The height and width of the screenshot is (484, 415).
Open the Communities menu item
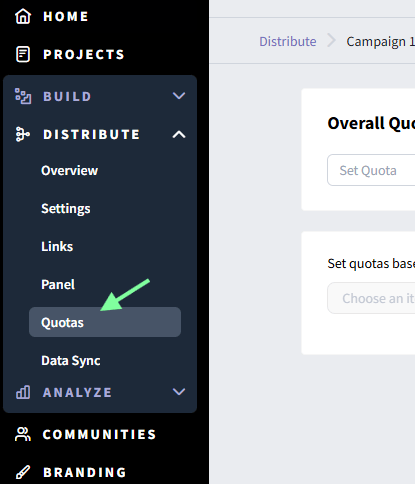(x=99, y=434)
